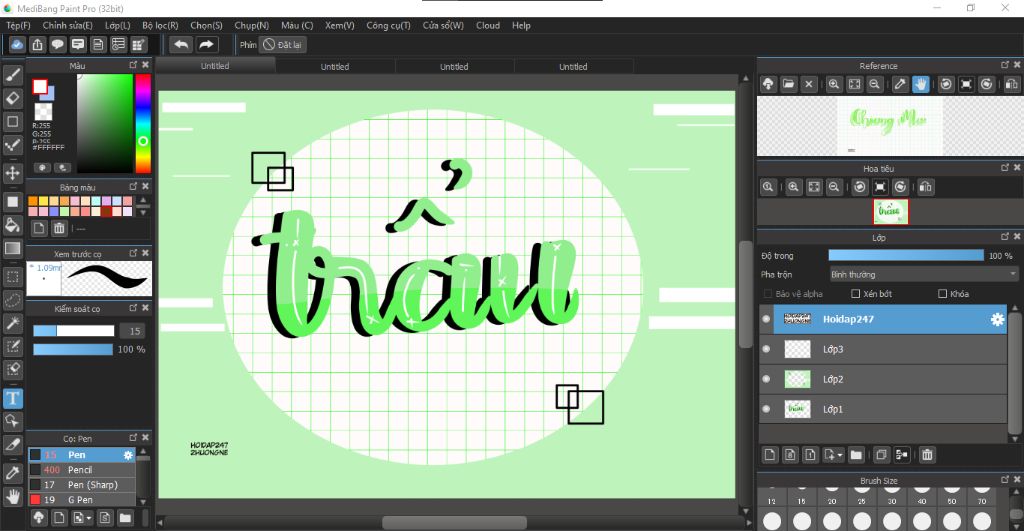Expand the add layer dropdown arrow
Image resolution: width=1024 pixels, height=531 pixels.
tap(840, 455)
